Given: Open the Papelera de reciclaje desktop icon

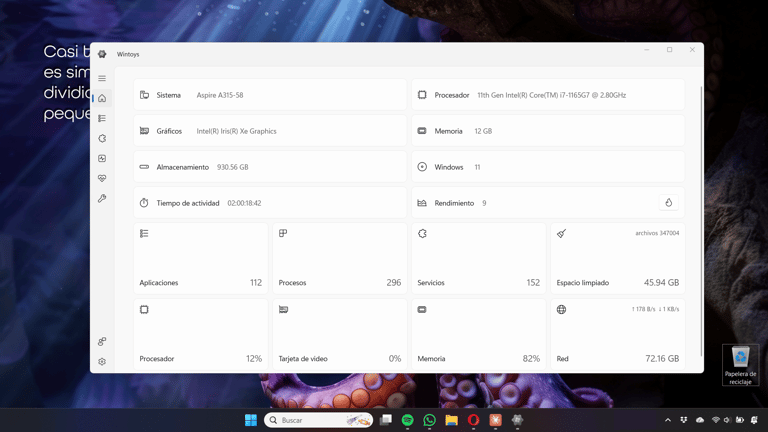Looking at the screenshot, I should coord(740,365).
